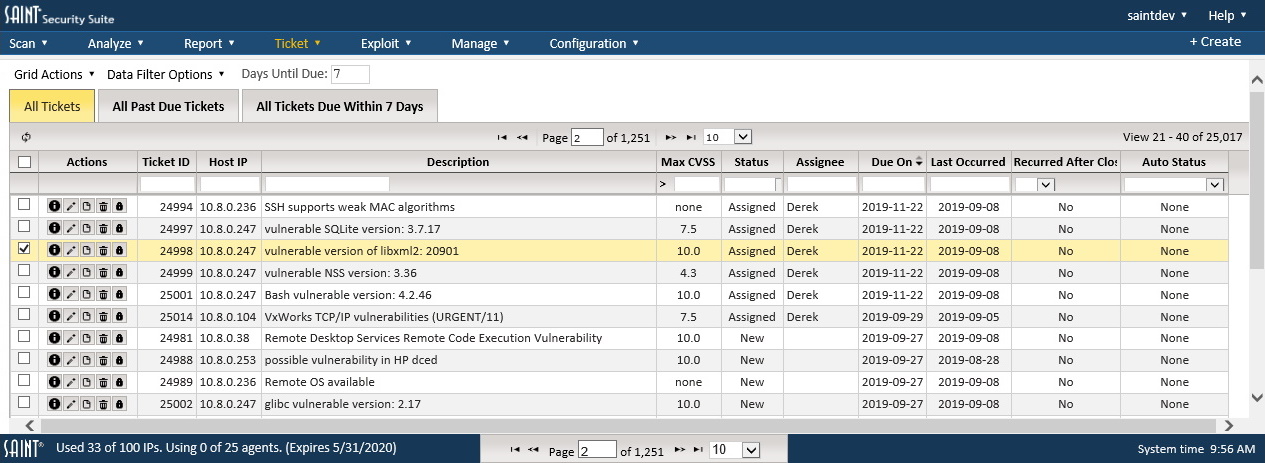1265x463 pixels.
Task: Edit ticket 24994 with the pencil icon
Action: 71,207
